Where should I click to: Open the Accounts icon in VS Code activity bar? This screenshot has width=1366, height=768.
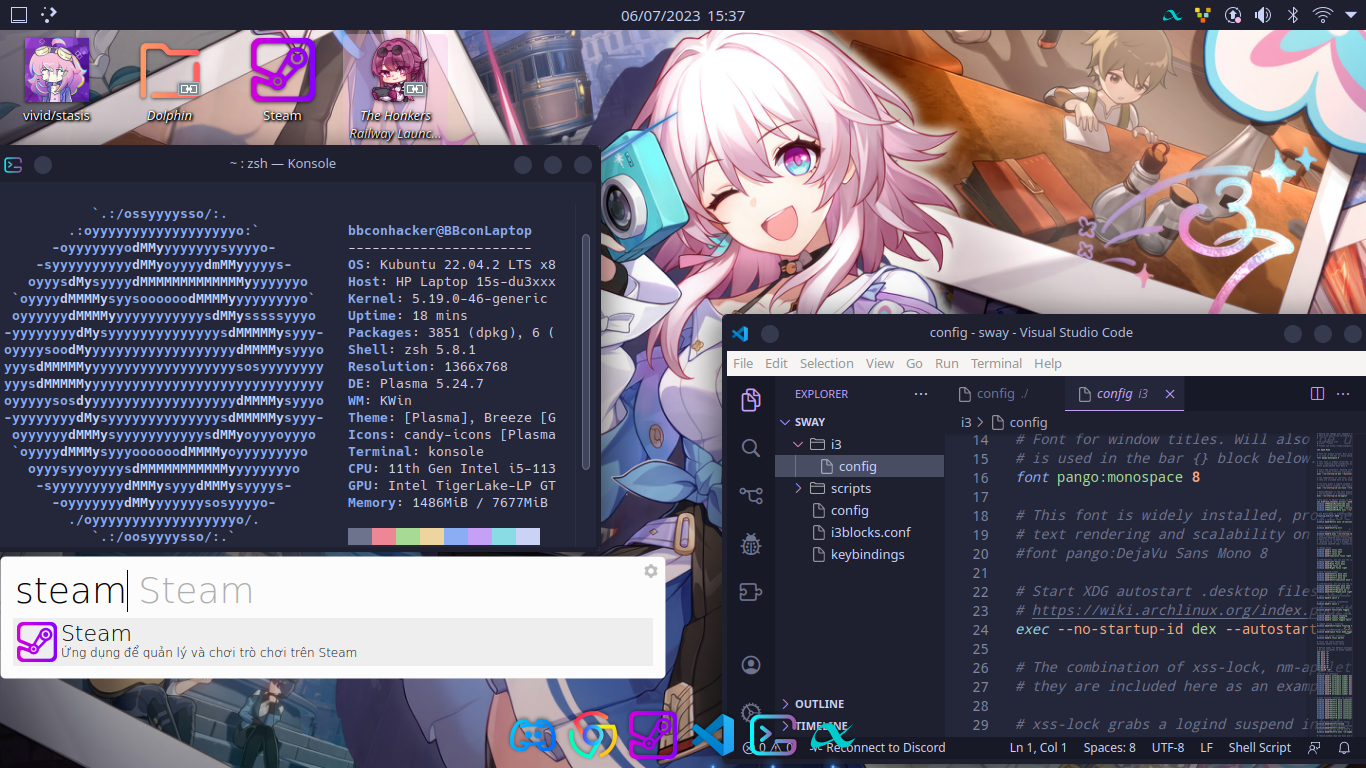(x=751, y=665)
